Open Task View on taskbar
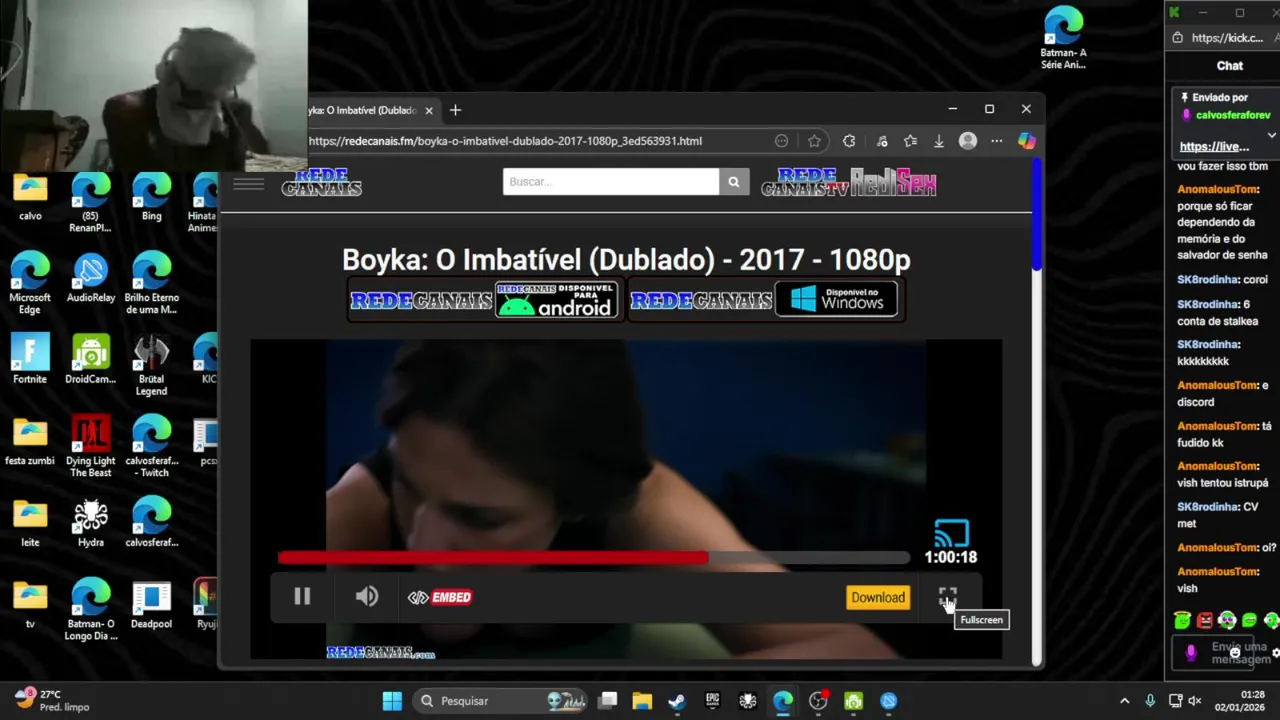Screen dimensions: 1280x720 tap(607, 701)
